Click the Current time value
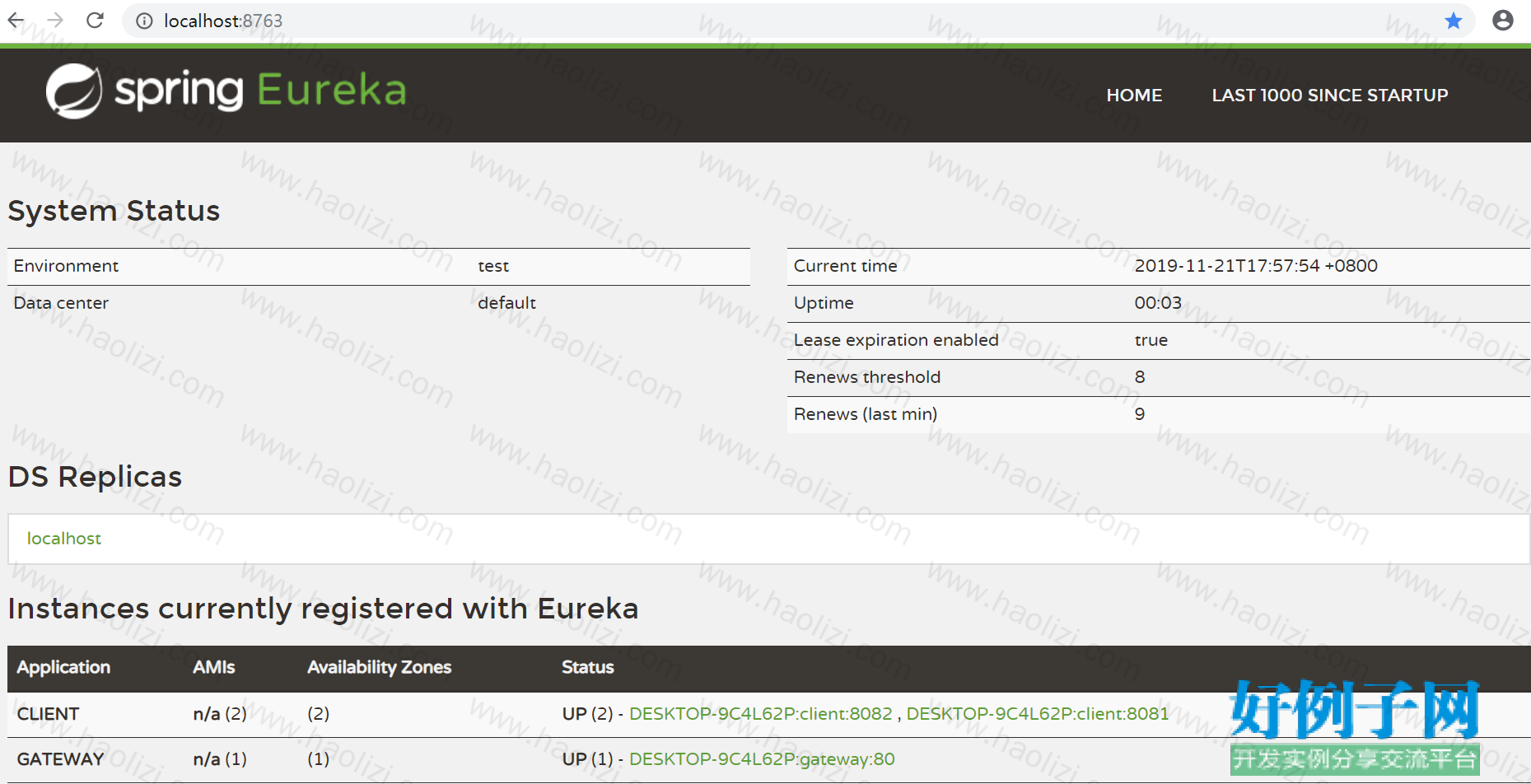 point(1256,266)
